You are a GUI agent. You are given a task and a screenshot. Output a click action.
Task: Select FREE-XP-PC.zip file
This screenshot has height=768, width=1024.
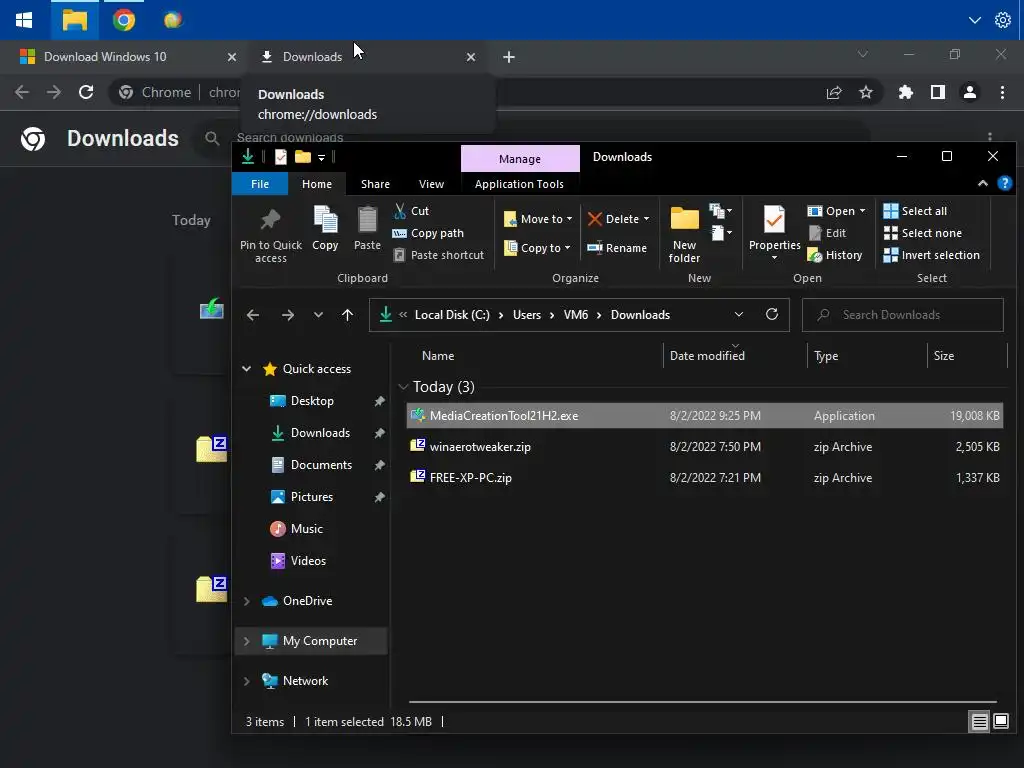click(705, 477)
